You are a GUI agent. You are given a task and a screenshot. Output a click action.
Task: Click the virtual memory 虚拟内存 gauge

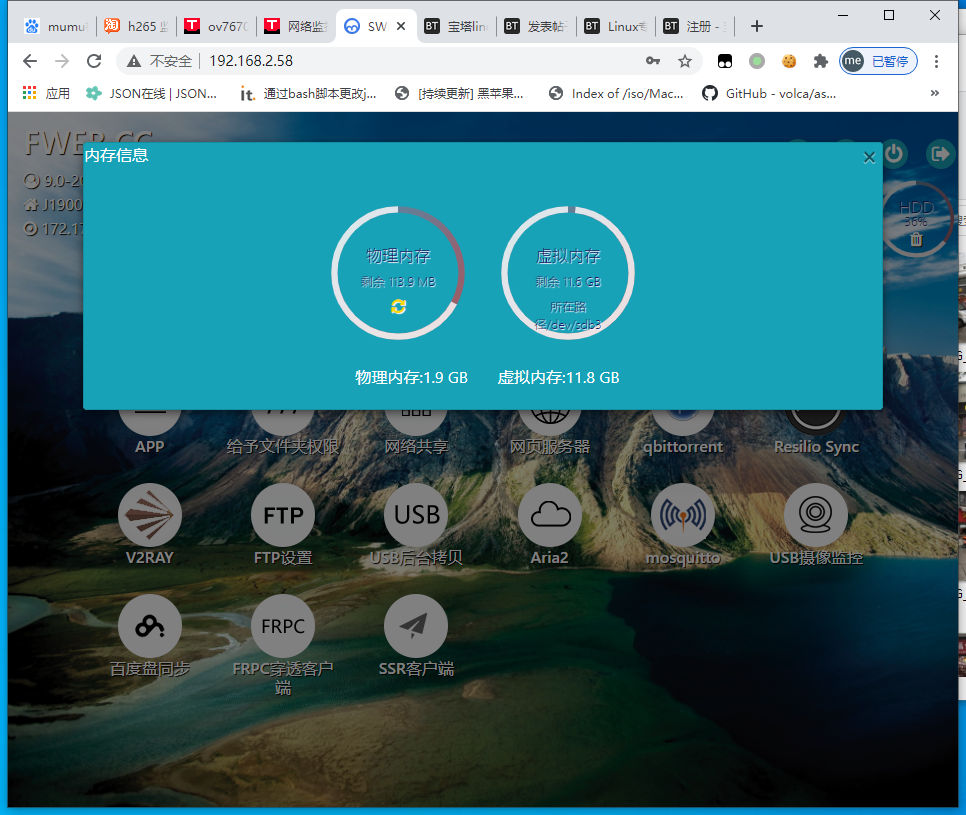[x=568, y=273]
